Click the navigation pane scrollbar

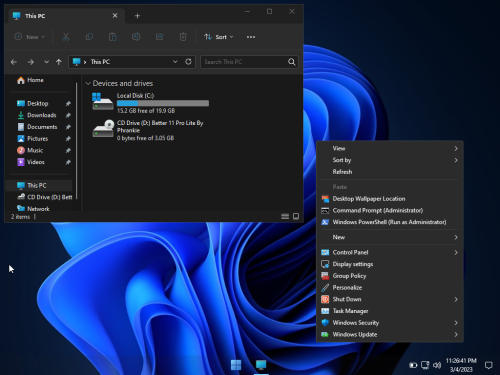pyautogui.click(x=77, y=140)
